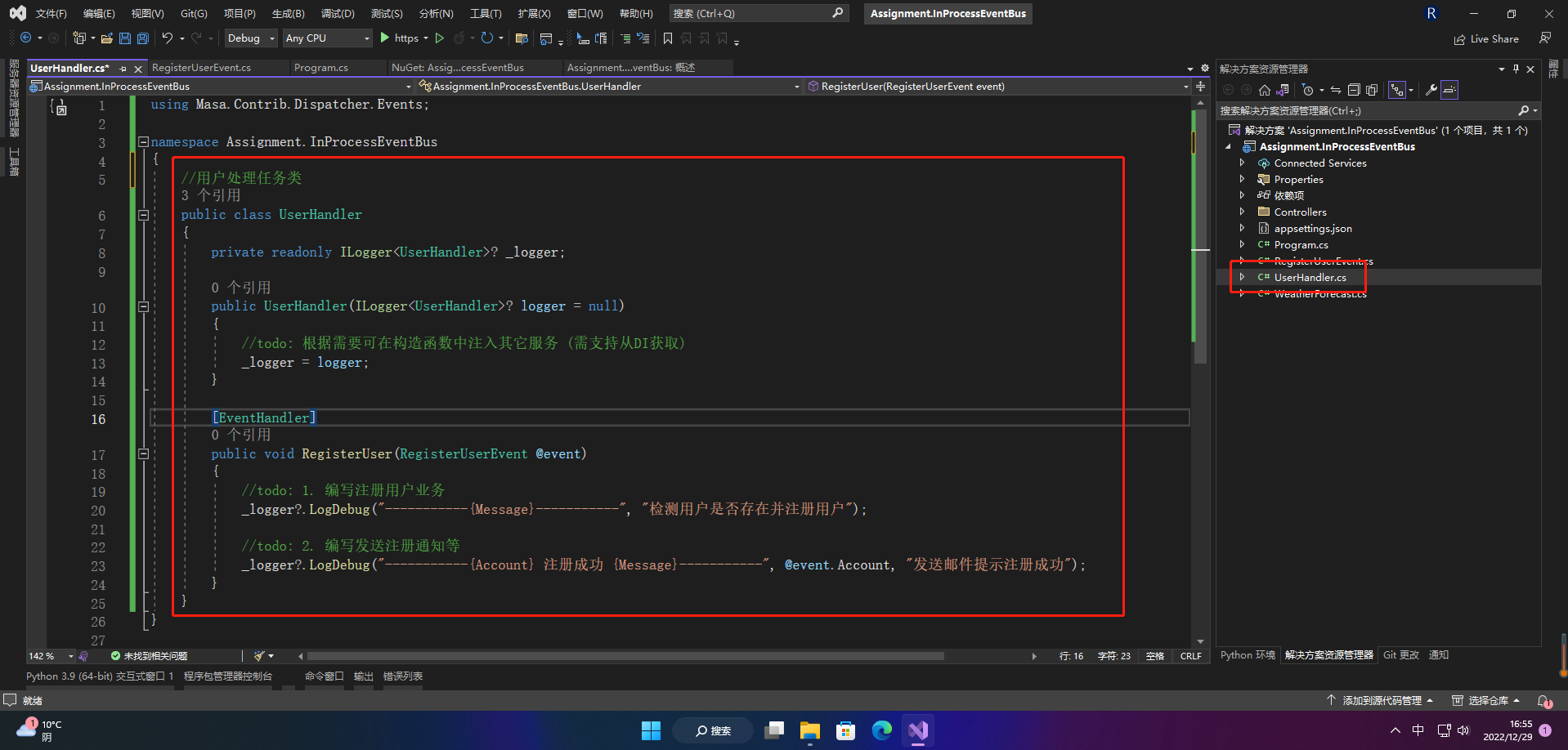Expand the Properties node
Screen dimensions: 1568x750
coord(1242,180)
